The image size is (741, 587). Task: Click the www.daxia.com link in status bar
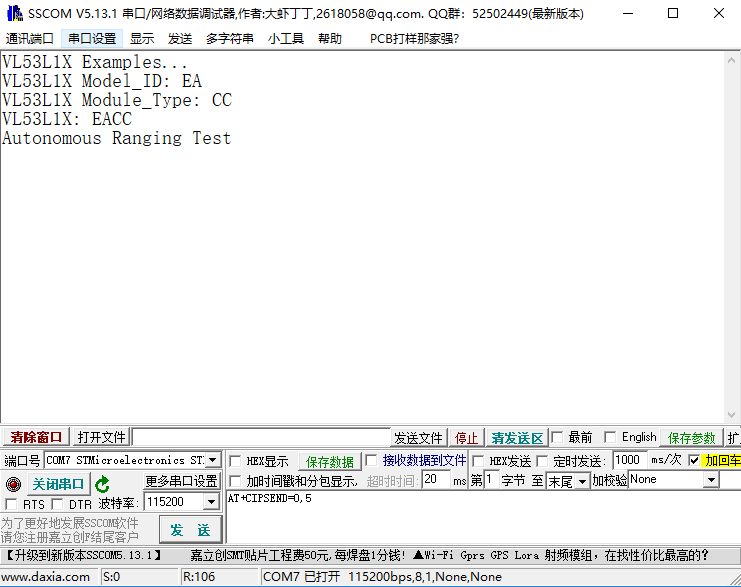pyautogui.click(x=45, y=577)
